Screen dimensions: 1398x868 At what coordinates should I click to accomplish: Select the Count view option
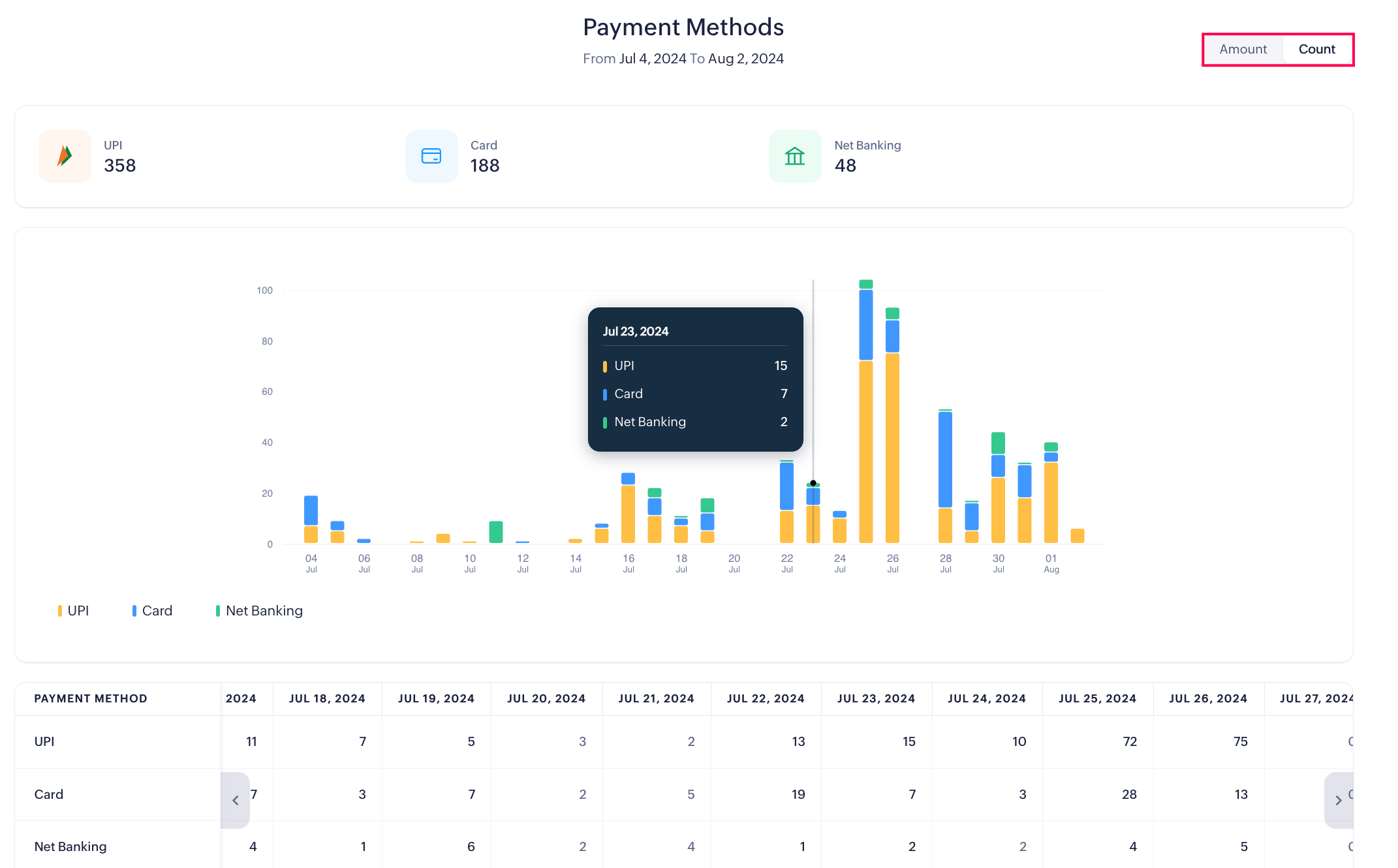point(1316,49)
